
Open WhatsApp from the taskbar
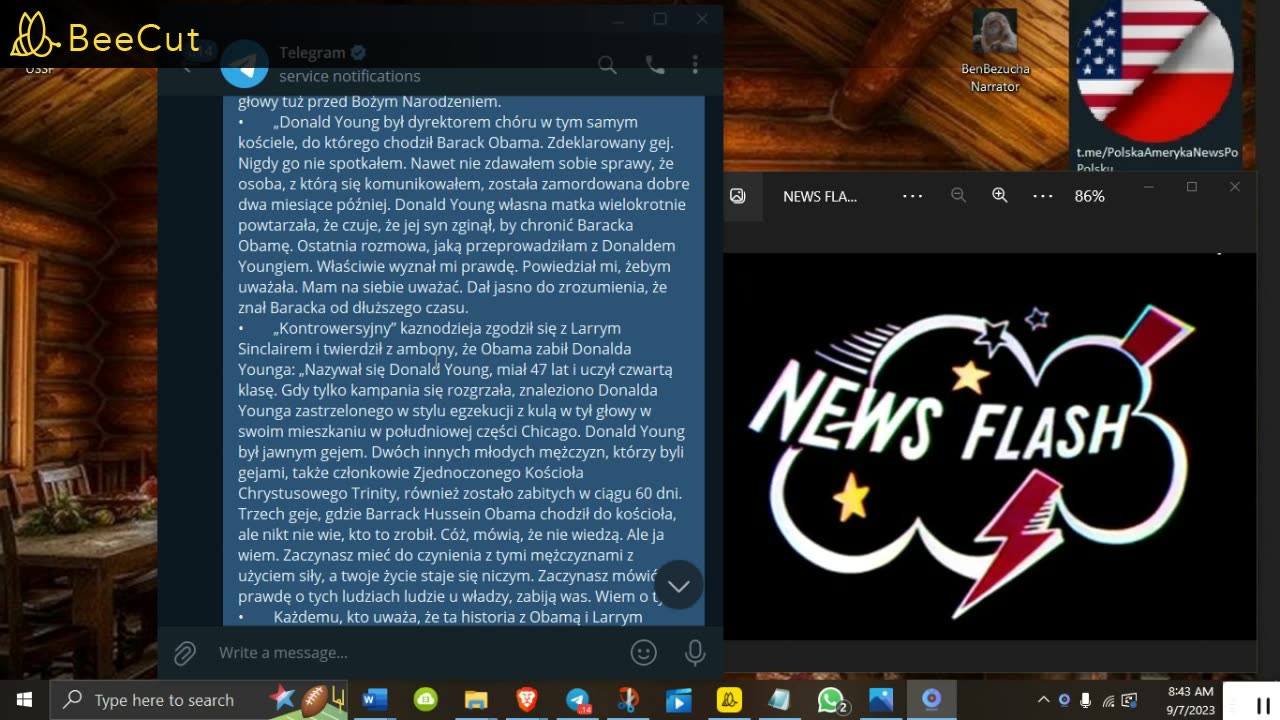(831, 700)
